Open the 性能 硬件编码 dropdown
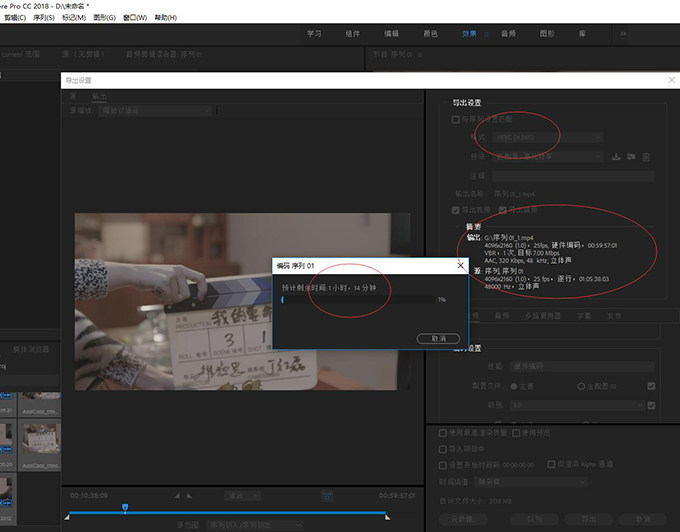This screenshot has width=680, height=532. point(582,366)
